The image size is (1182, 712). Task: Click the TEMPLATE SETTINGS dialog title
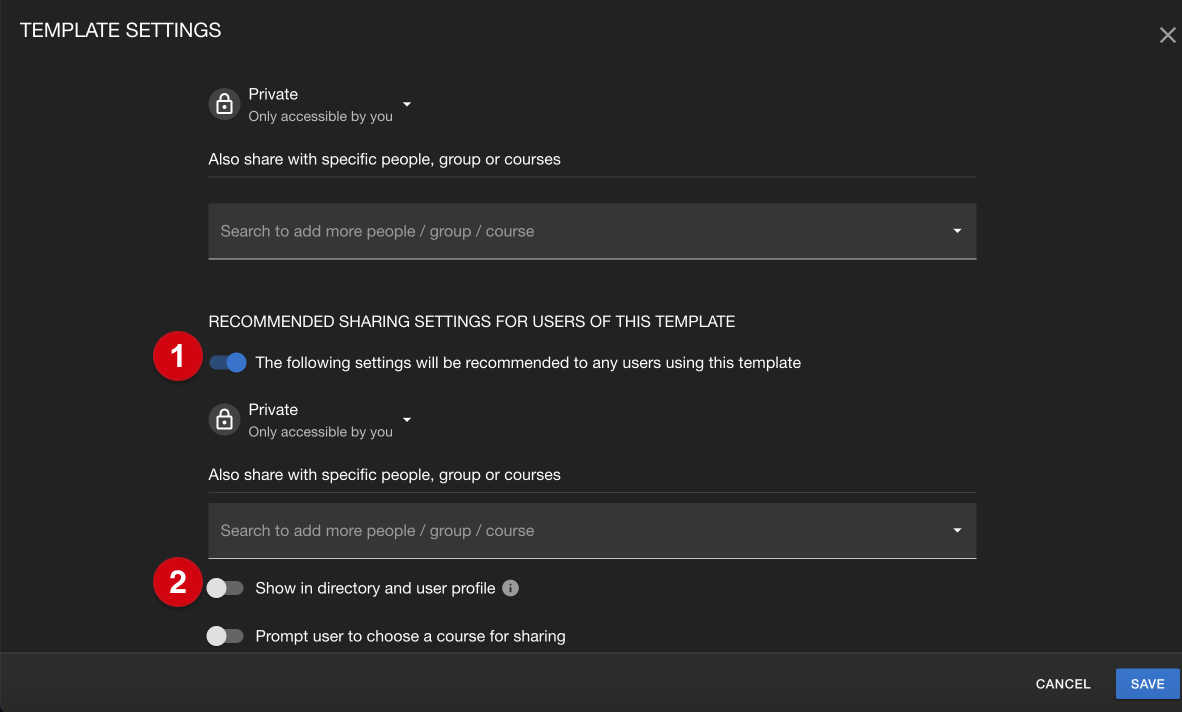121,30
